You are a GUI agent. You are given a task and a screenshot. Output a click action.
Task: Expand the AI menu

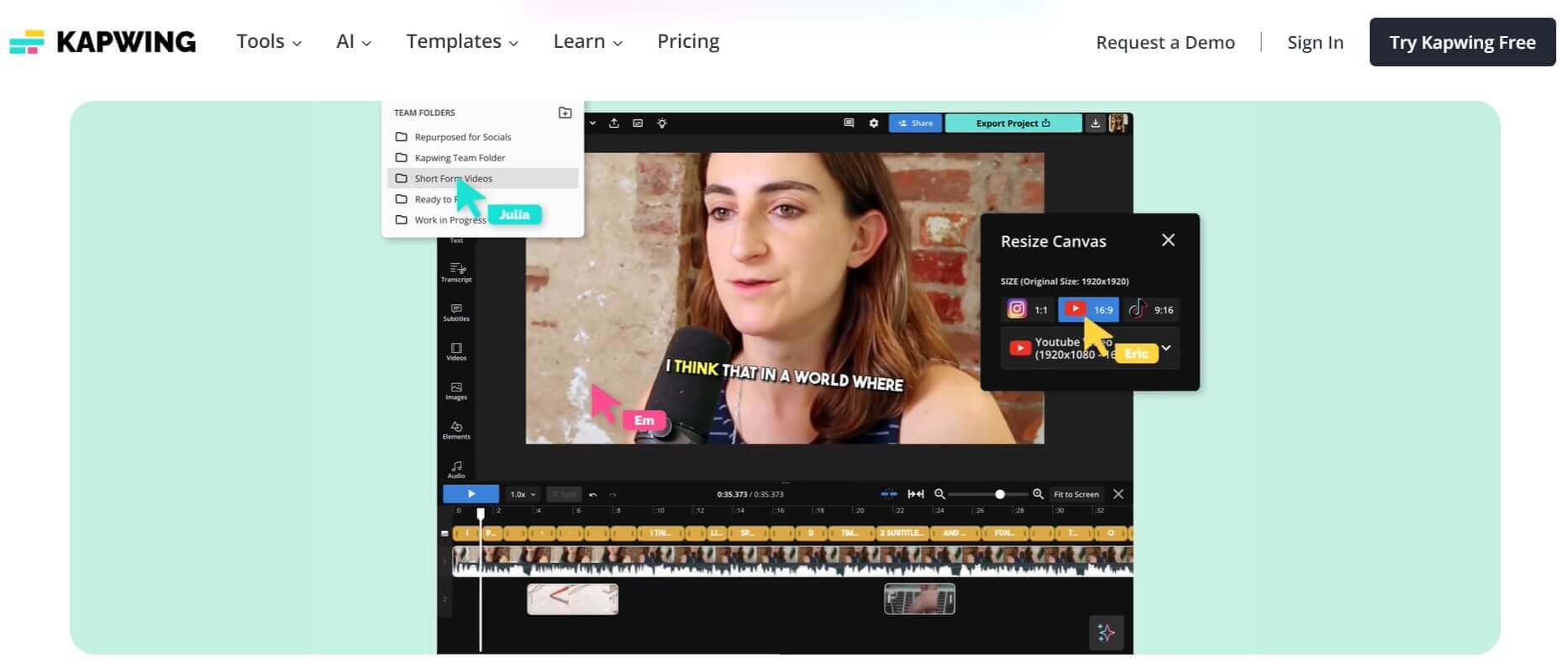pos(354,42)
